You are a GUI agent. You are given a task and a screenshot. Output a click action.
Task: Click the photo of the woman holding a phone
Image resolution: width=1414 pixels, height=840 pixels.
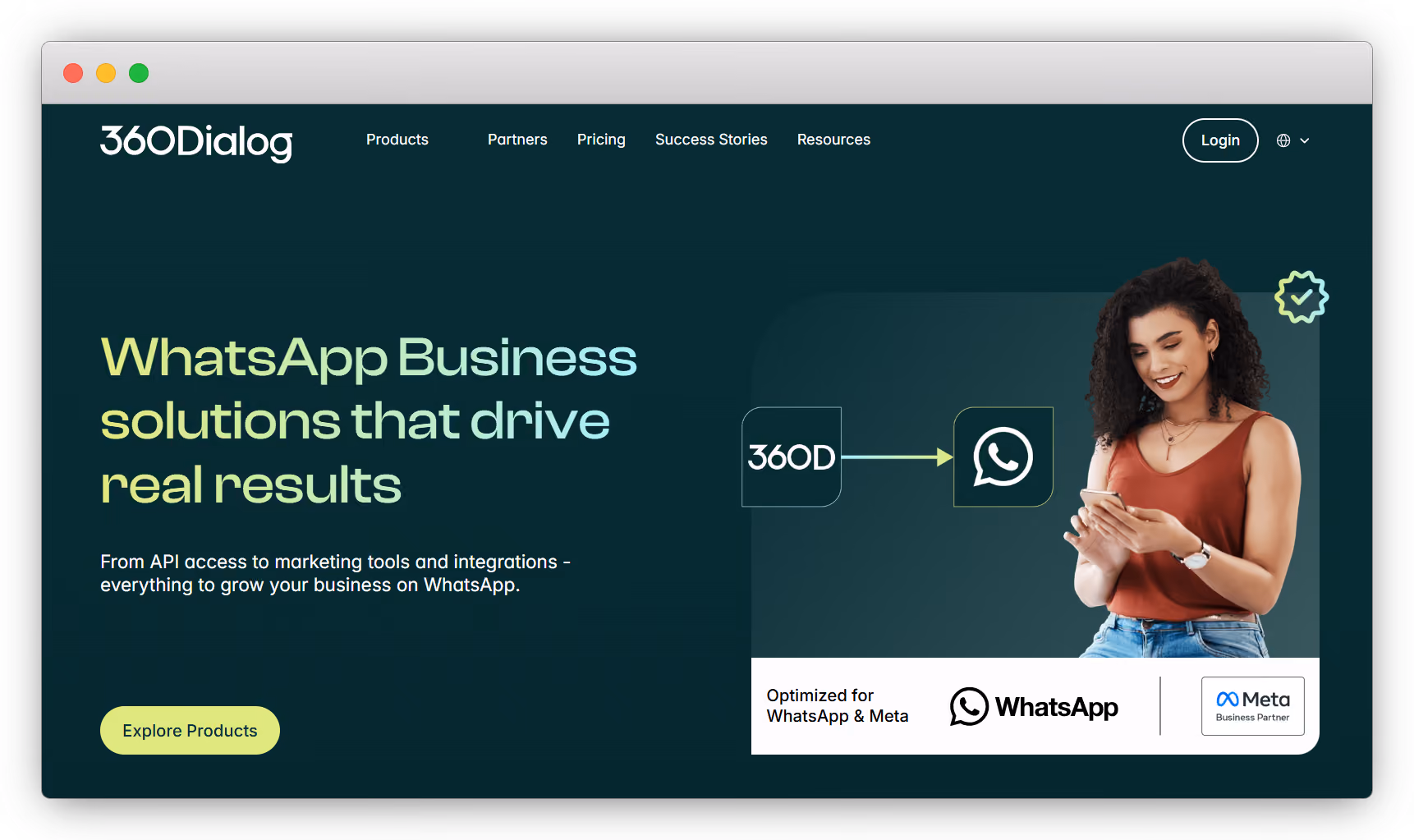pos(1183,457)
